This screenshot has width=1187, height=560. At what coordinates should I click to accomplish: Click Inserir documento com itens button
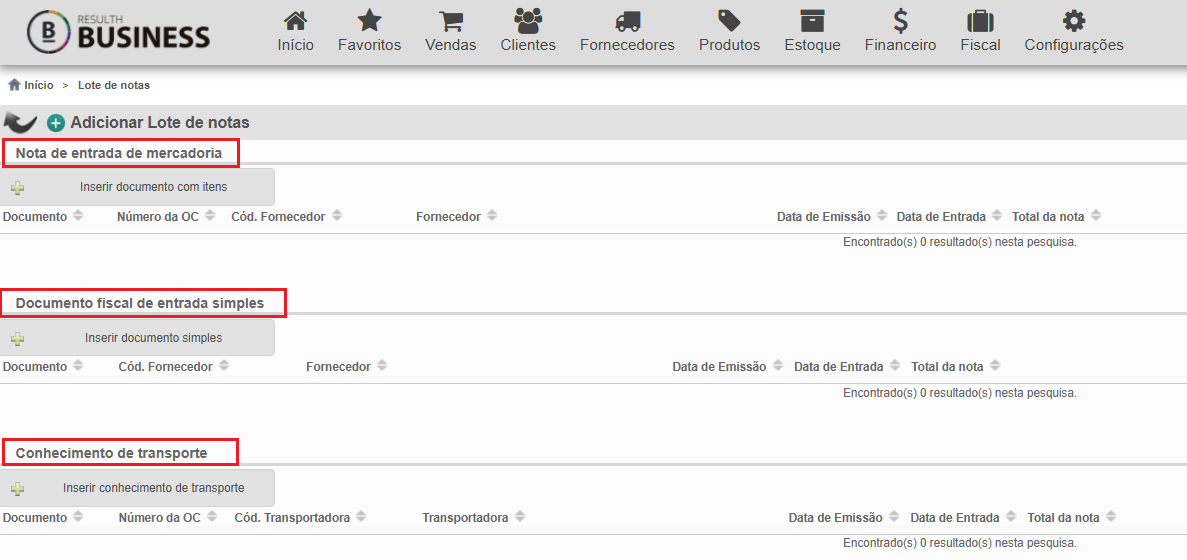[x=137, y=187]
